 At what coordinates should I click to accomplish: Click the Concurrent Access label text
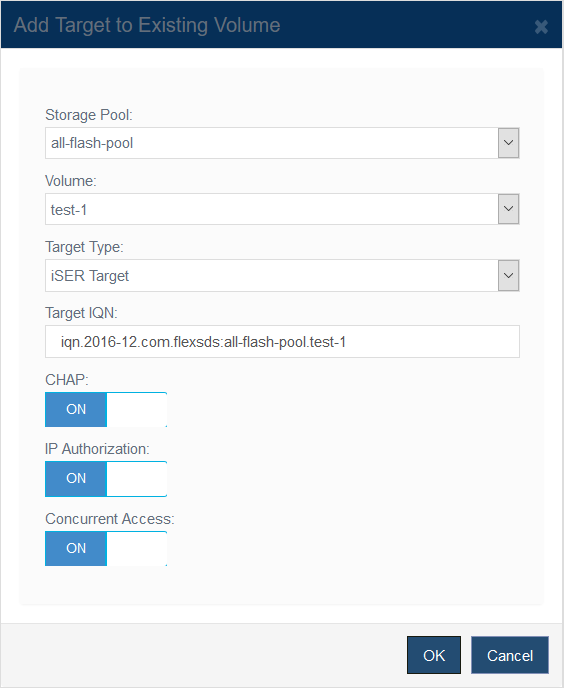pos(110,519)
